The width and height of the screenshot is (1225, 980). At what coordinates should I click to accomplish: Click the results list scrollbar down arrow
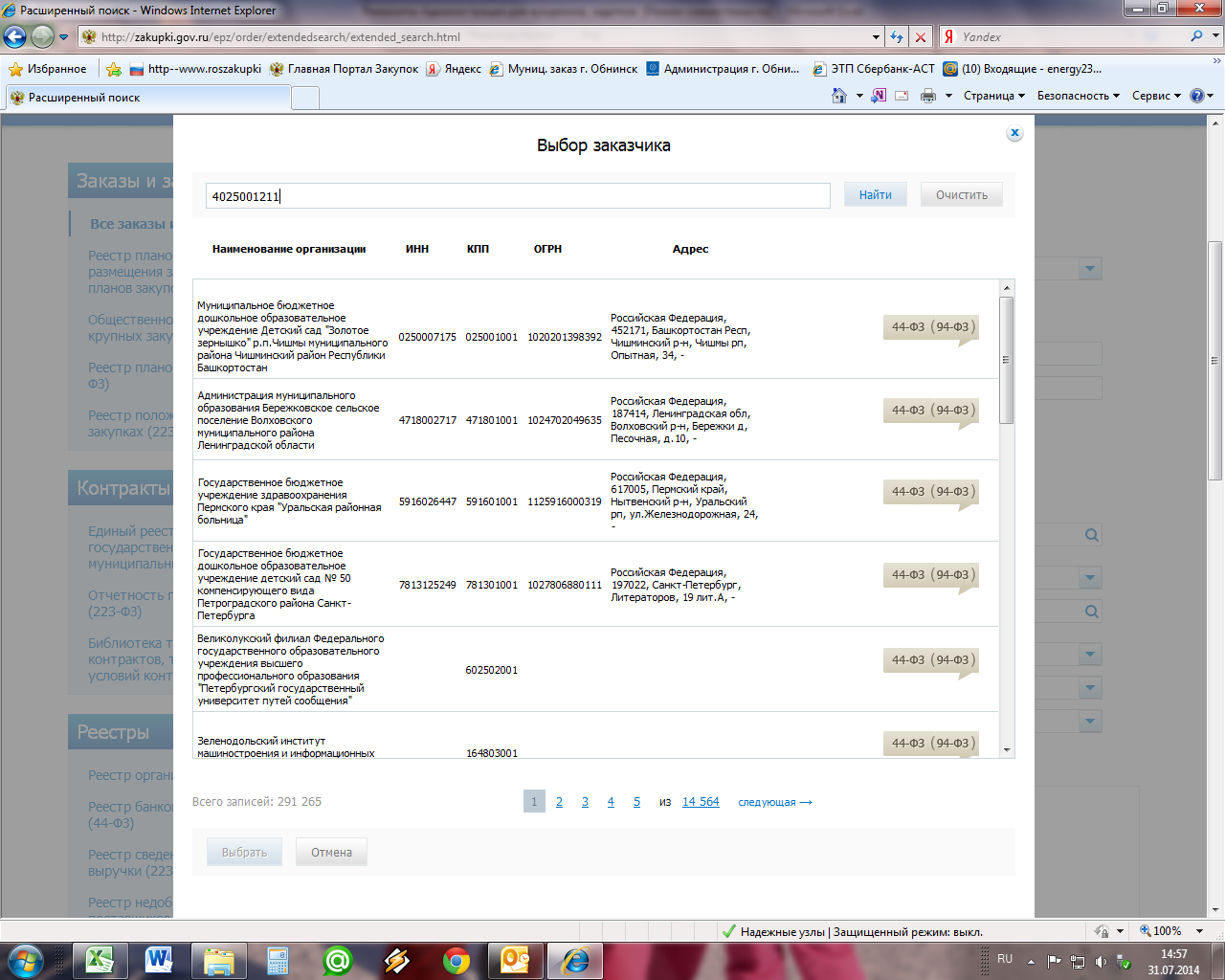click(1006, 750)
